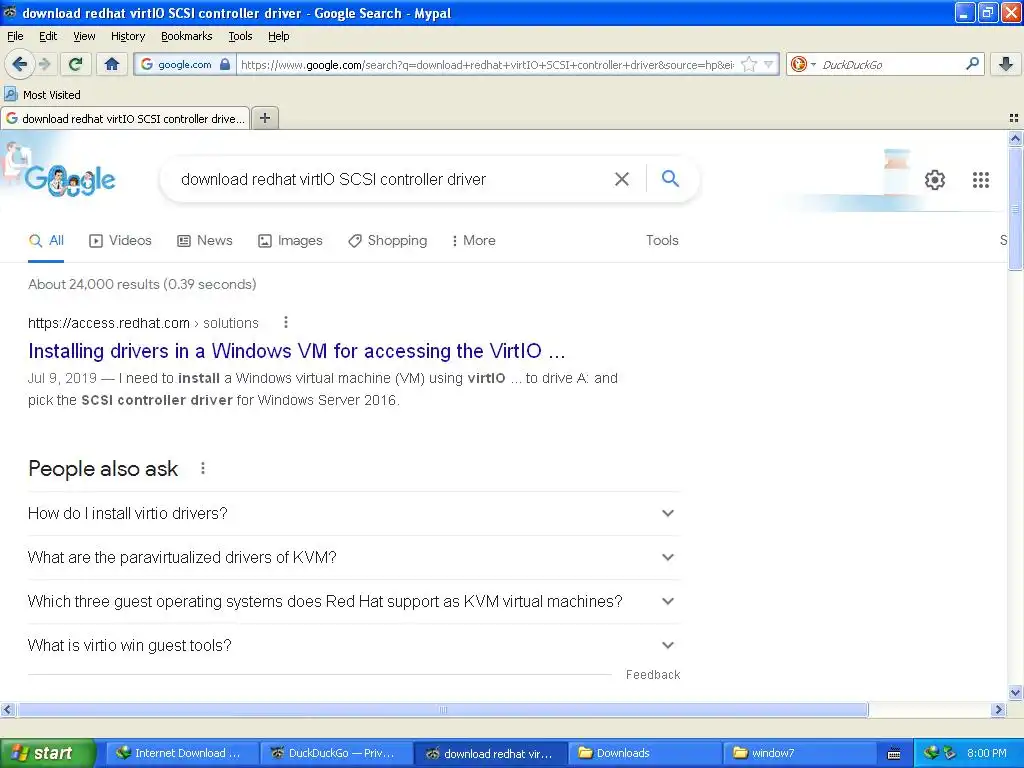Select the download redhat virtIO browser tab
Viewport: 1024px width, 768px height.
[125, 118]
